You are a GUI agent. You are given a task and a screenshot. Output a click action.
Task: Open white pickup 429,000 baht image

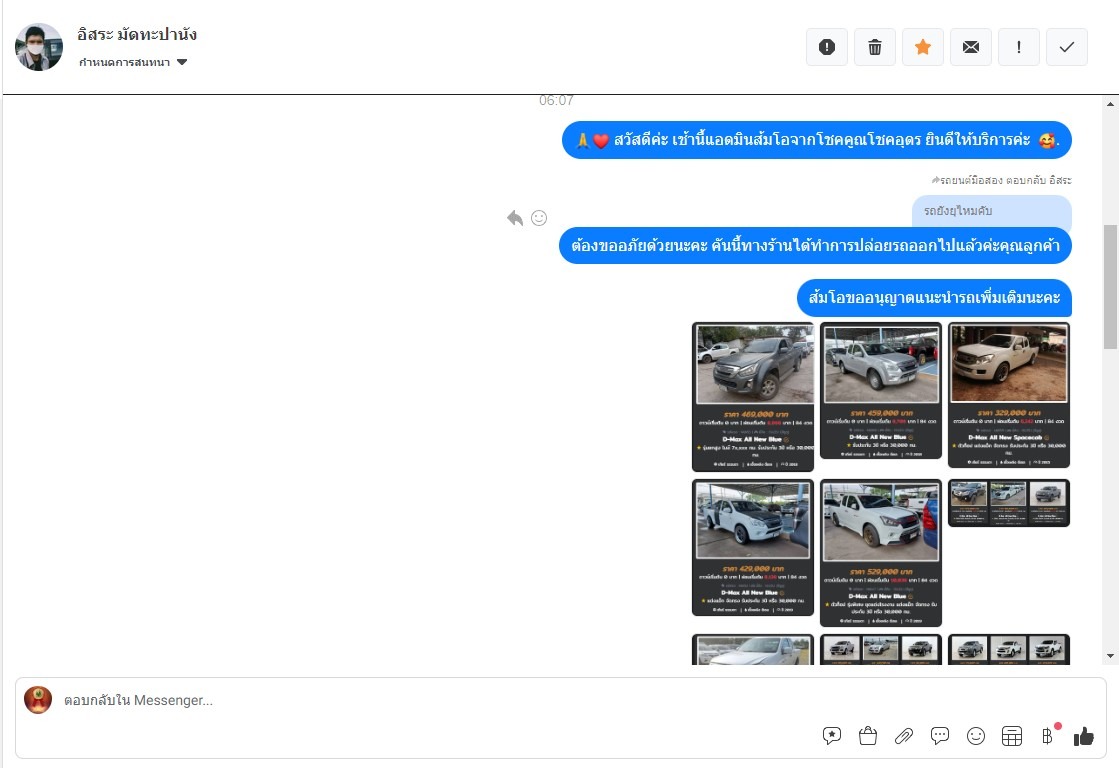tap(753, 547)
